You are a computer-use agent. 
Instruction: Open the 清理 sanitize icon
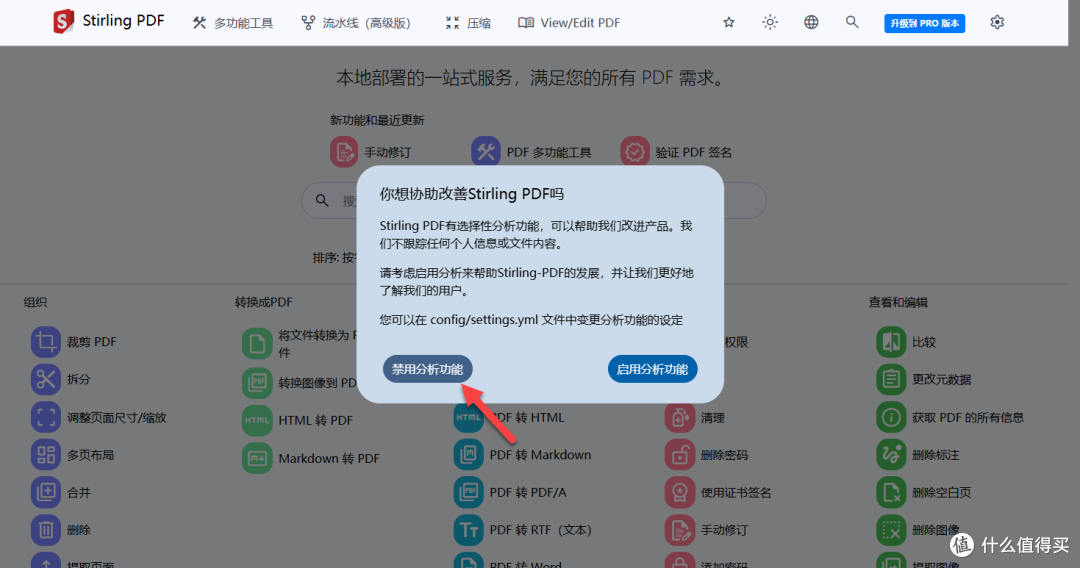pyautogui.click(x=679, y=417)
